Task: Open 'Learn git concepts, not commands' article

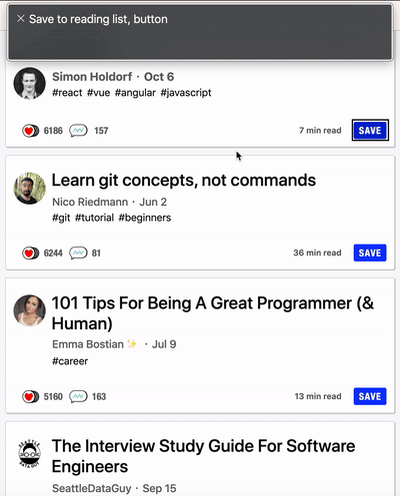Action: click(x=184, y=180)
